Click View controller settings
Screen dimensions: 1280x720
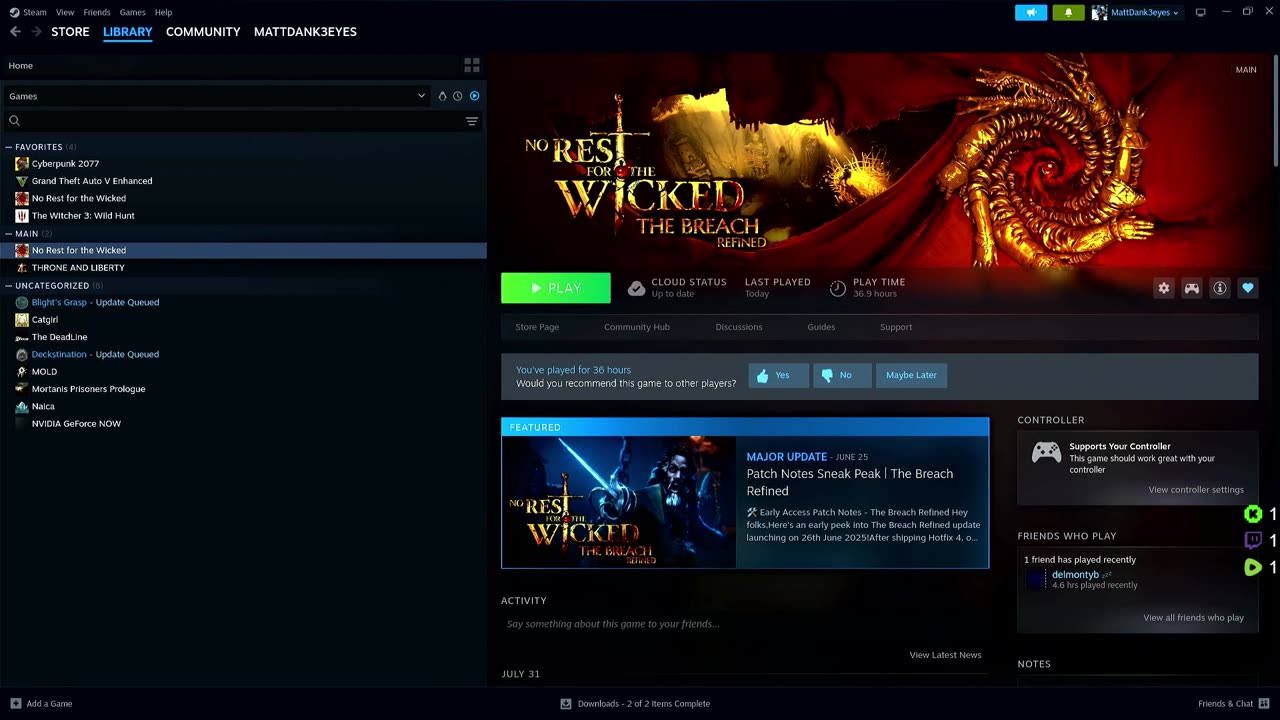pos(1196,490)
